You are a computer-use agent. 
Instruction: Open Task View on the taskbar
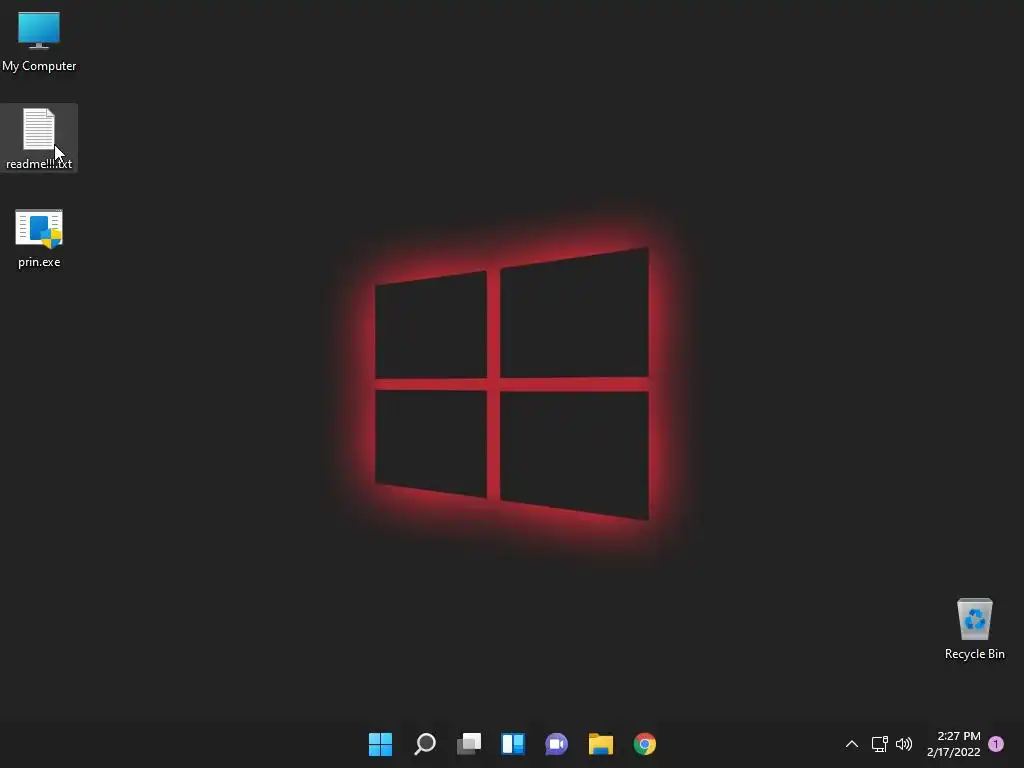[x=469, y=744]
